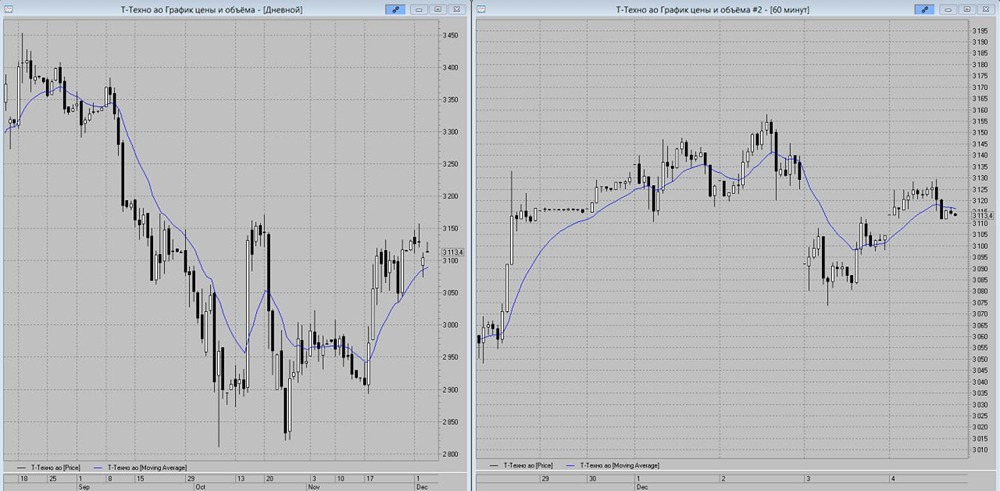Click the pin icon in the 60-minute chart window

tap(924, 10)
